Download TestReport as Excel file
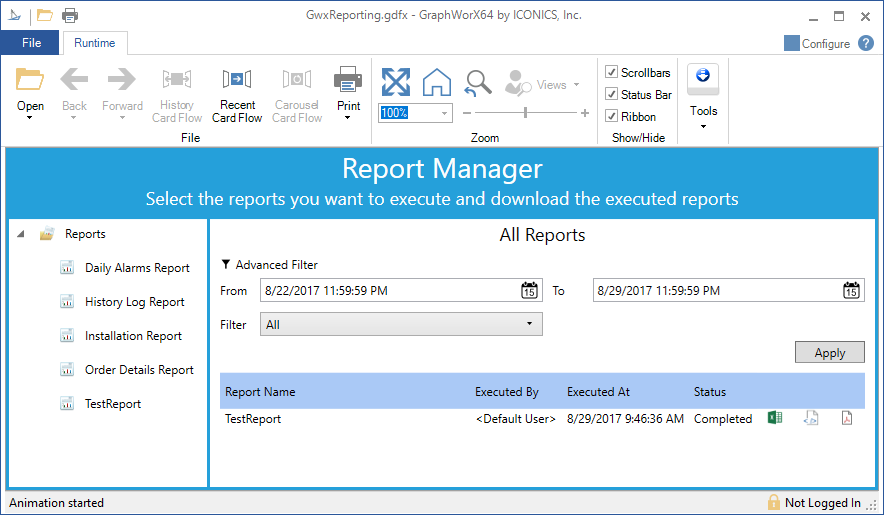Image resolution: width=884 pixels, height=515 pixels. 774,419
